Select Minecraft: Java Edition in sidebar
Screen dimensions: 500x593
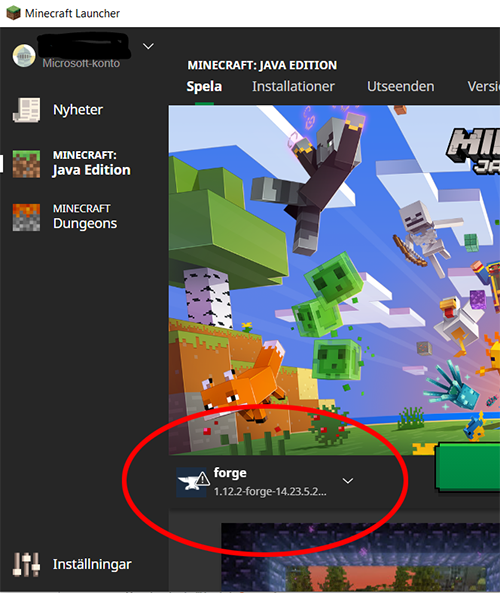pyautogui.click(x=92, y=164)
